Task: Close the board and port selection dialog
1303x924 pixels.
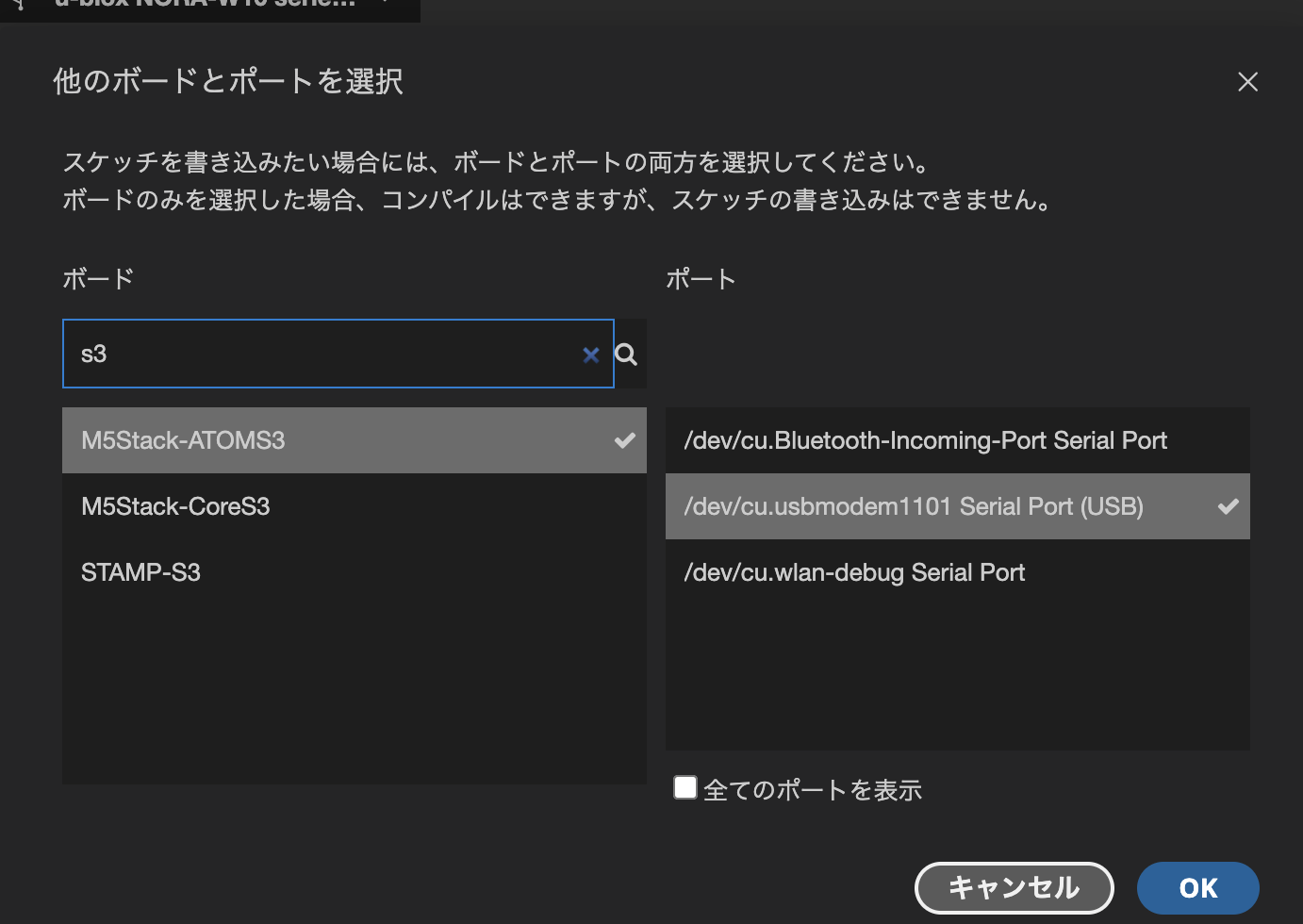Action: (x=1247, y=82)
